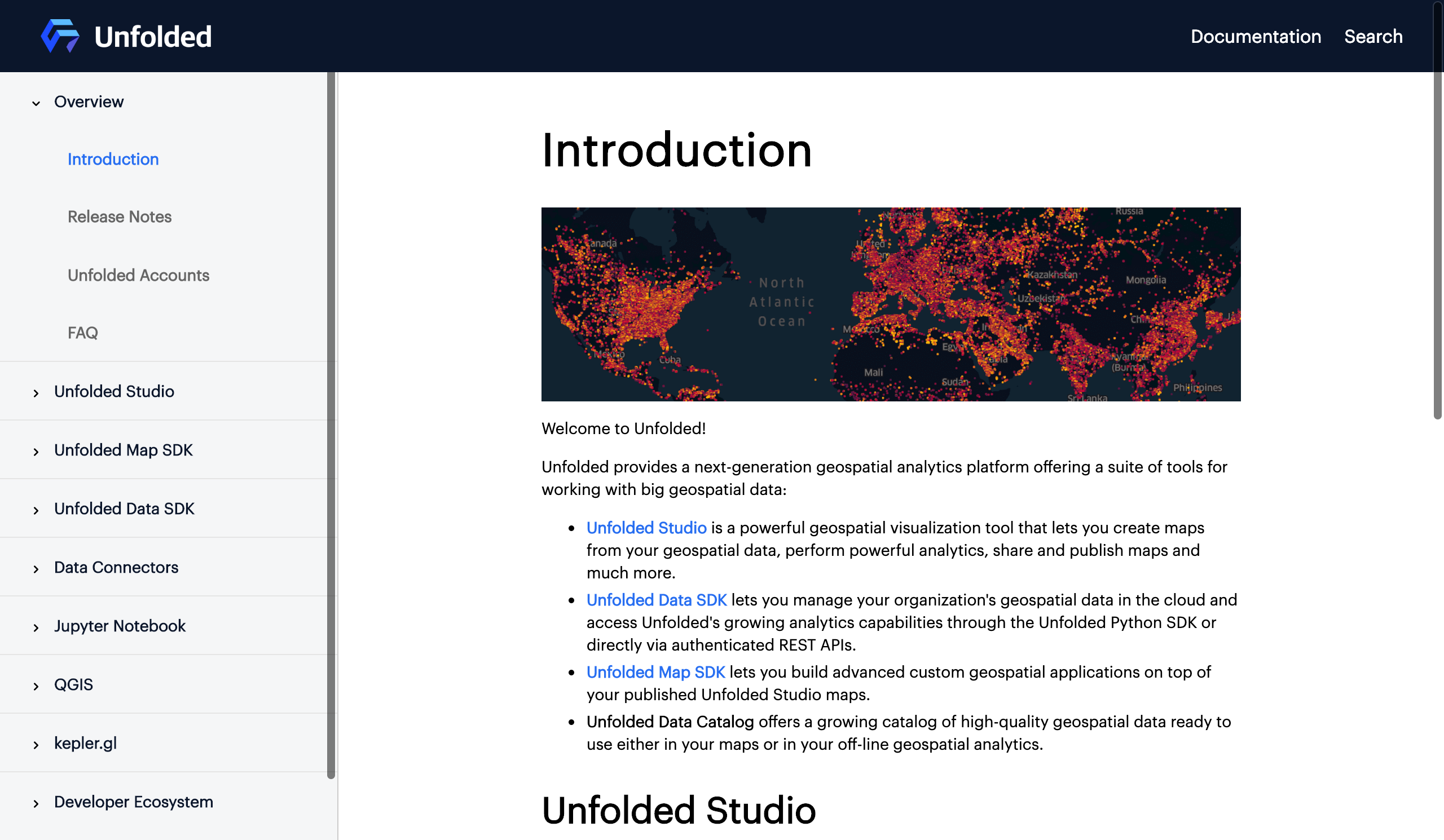The width and height of the screenshot is (1444, 840).
Task: Select Jupyter Notebook sidebar label
Action: 120,626
